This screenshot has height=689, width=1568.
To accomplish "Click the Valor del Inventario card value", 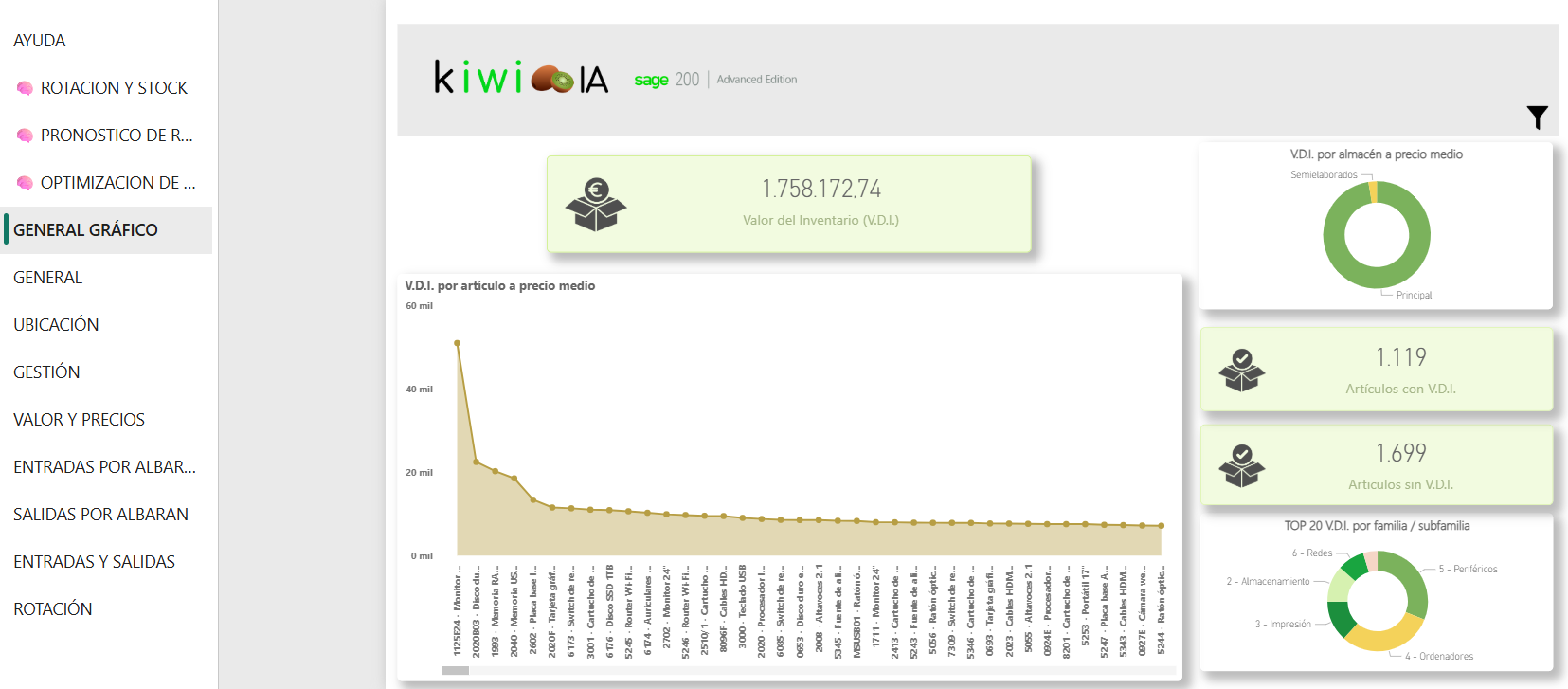I will click(820, 190).
